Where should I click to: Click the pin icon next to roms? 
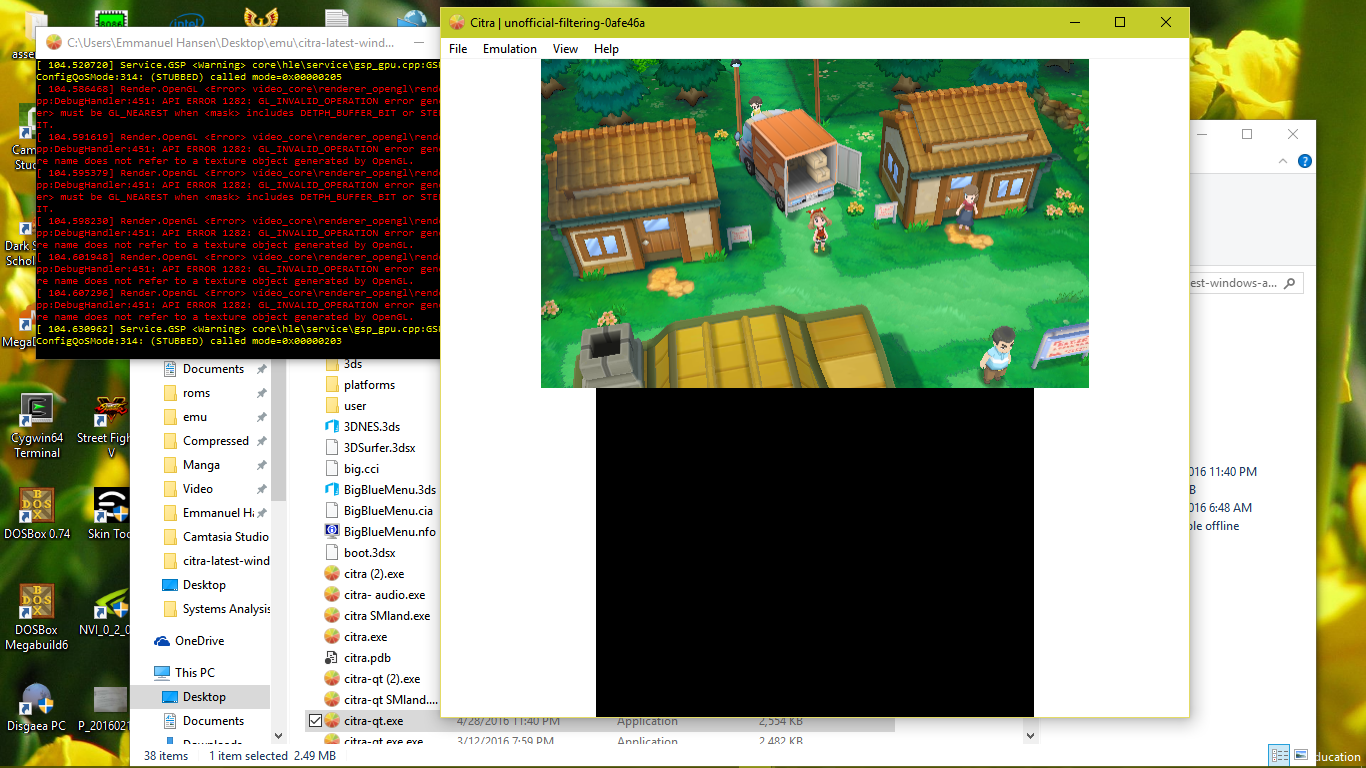click(261, 393)
